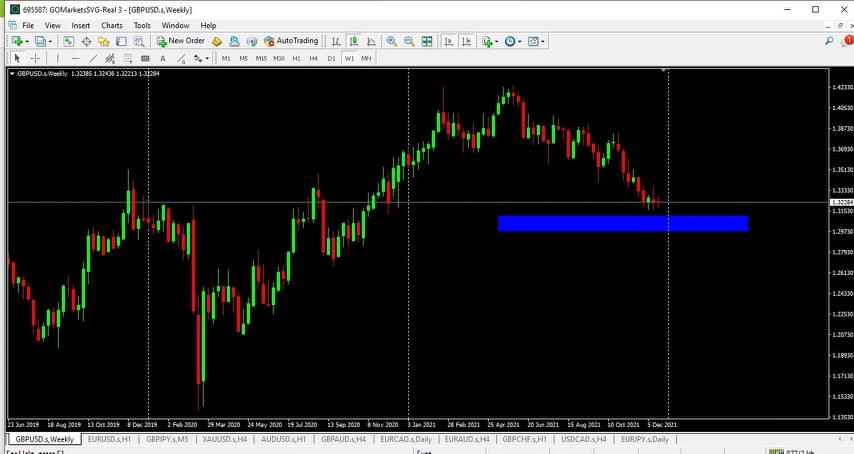This screenshot has height=454, width=854.
Task: Switch chart to line chart style
Action: coord(371,41)
